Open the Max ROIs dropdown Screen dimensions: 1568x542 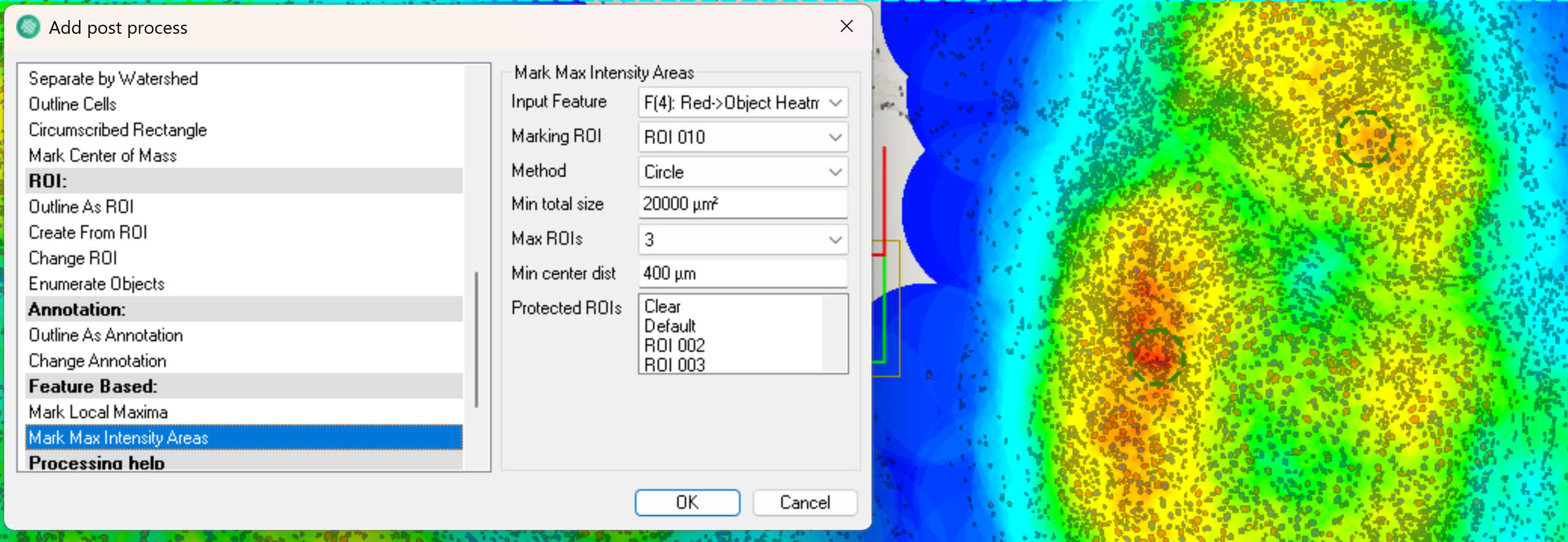(742, 240)
